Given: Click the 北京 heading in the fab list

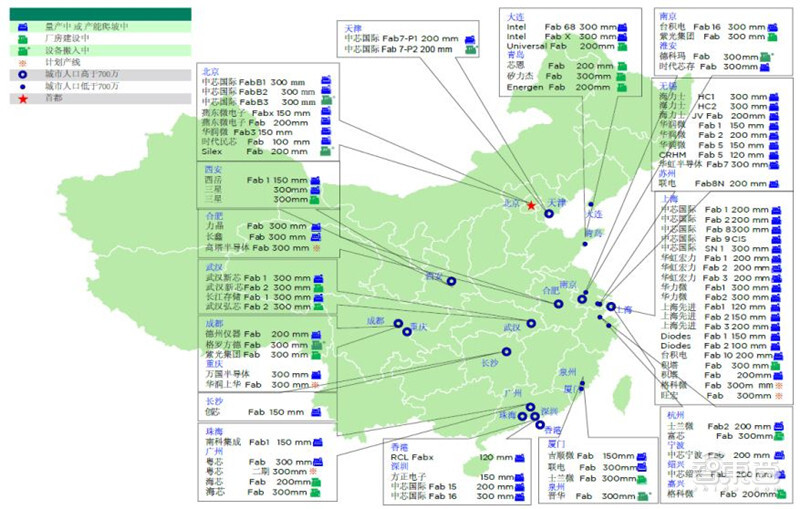Looking at the screenshot, I should pos(211,71).
